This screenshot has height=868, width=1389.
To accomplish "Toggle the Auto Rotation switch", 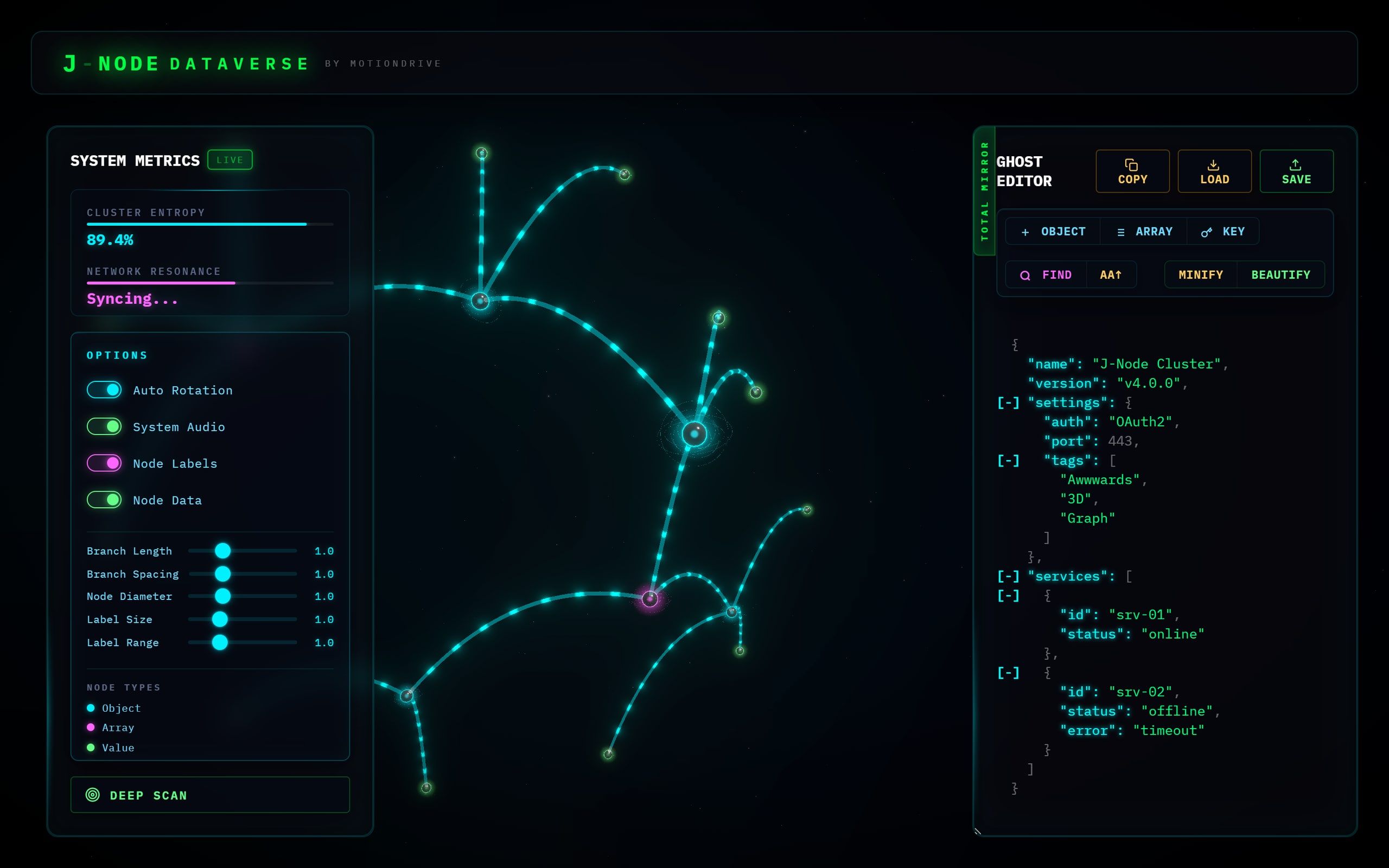I will point(104,390).
